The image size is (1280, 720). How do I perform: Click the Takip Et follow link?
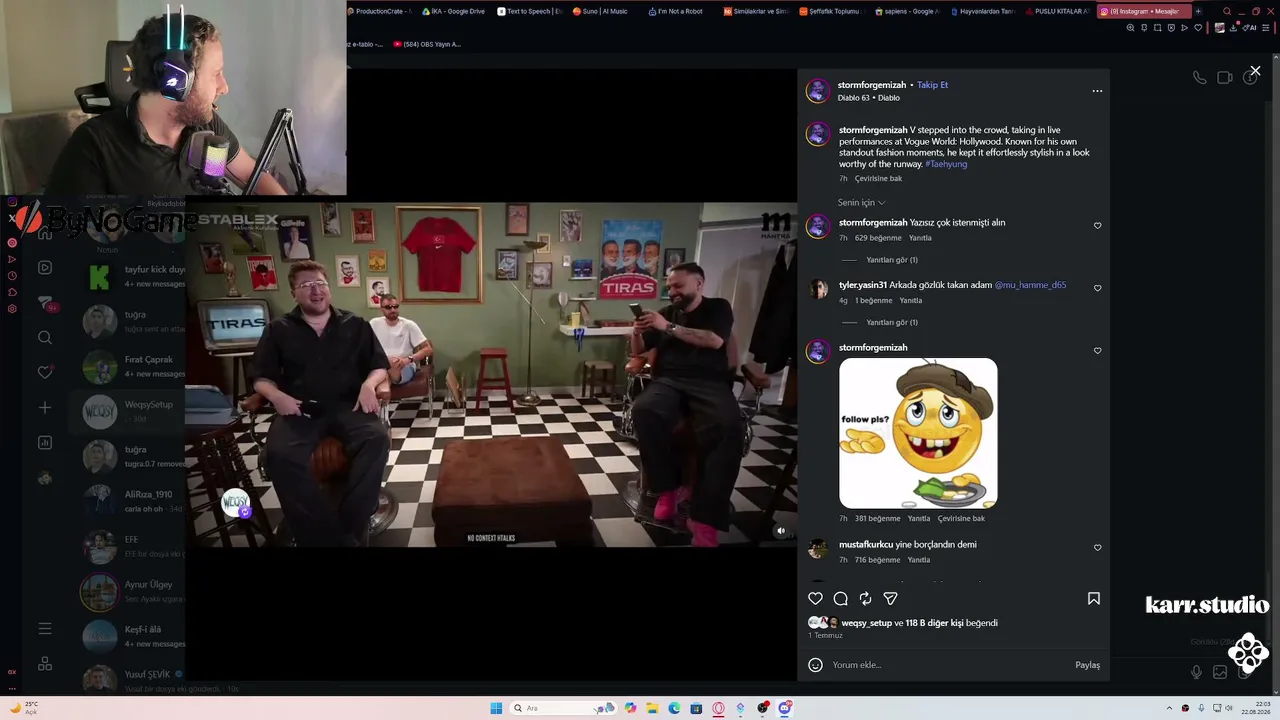pyautogui.click(x=932, y=85)
